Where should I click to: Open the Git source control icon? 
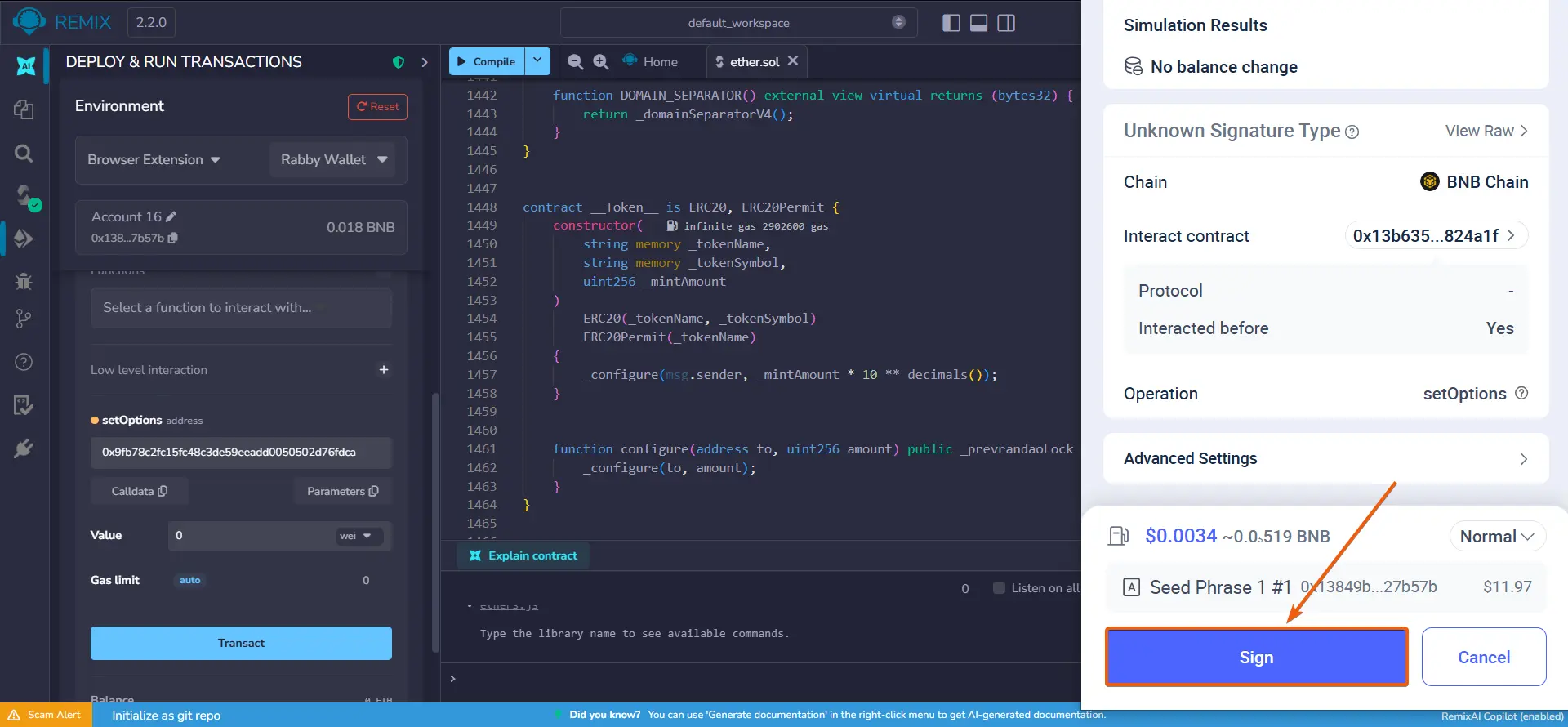(x=24, y=319)
